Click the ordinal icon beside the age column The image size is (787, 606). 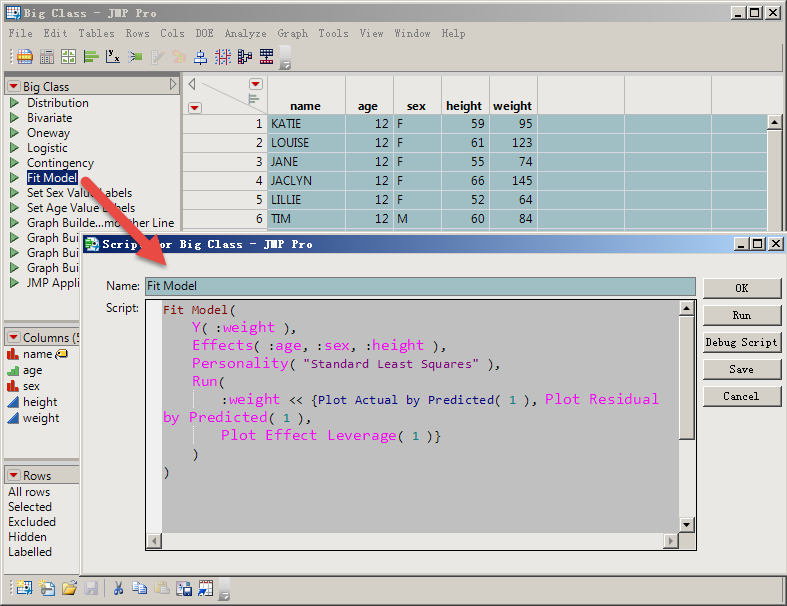pos(13,370)
